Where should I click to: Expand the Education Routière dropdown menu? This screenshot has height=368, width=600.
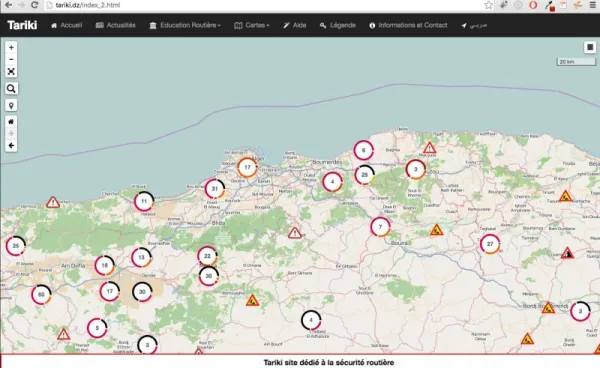pos(185,25)
